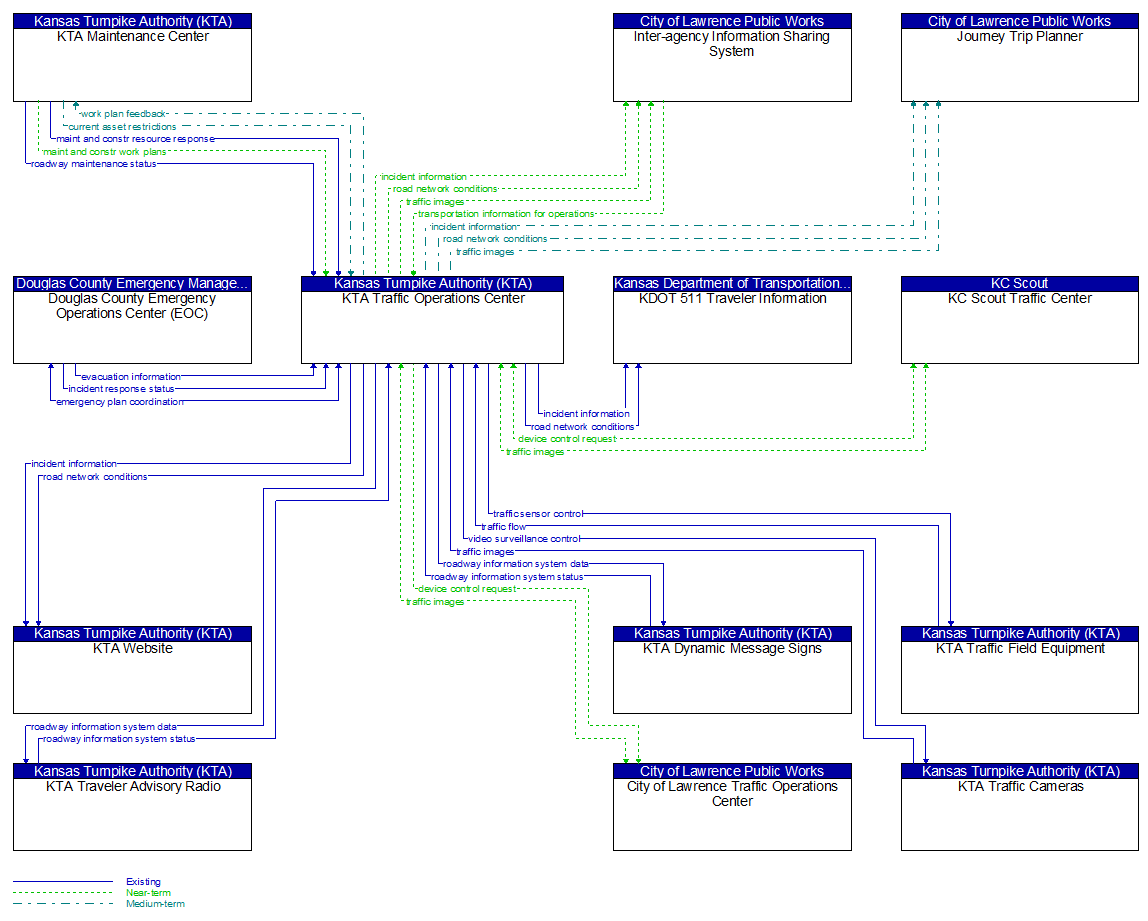The width and height of the screenshot is (1148, 921).
Task: Select the KTA Traffic Cameras node
Action: pos(1020,807)
